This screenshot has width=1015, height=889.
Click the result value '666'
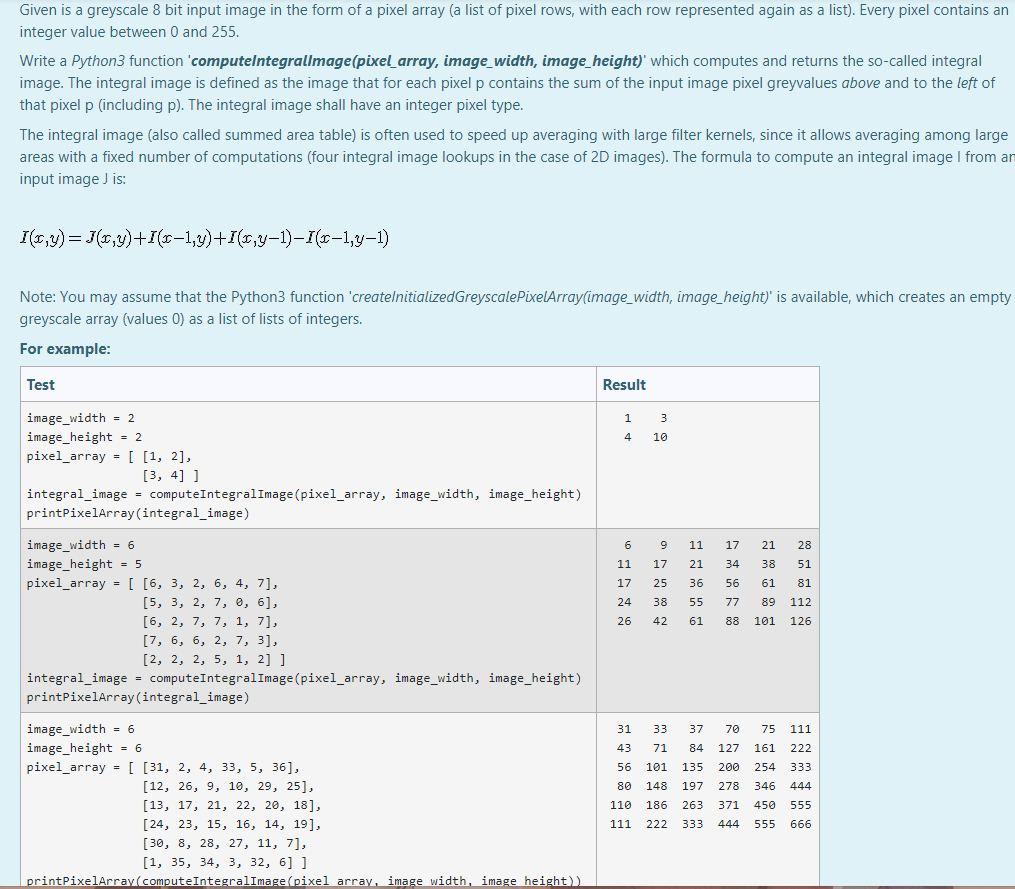pyautogui.click(x=801, y=824)
